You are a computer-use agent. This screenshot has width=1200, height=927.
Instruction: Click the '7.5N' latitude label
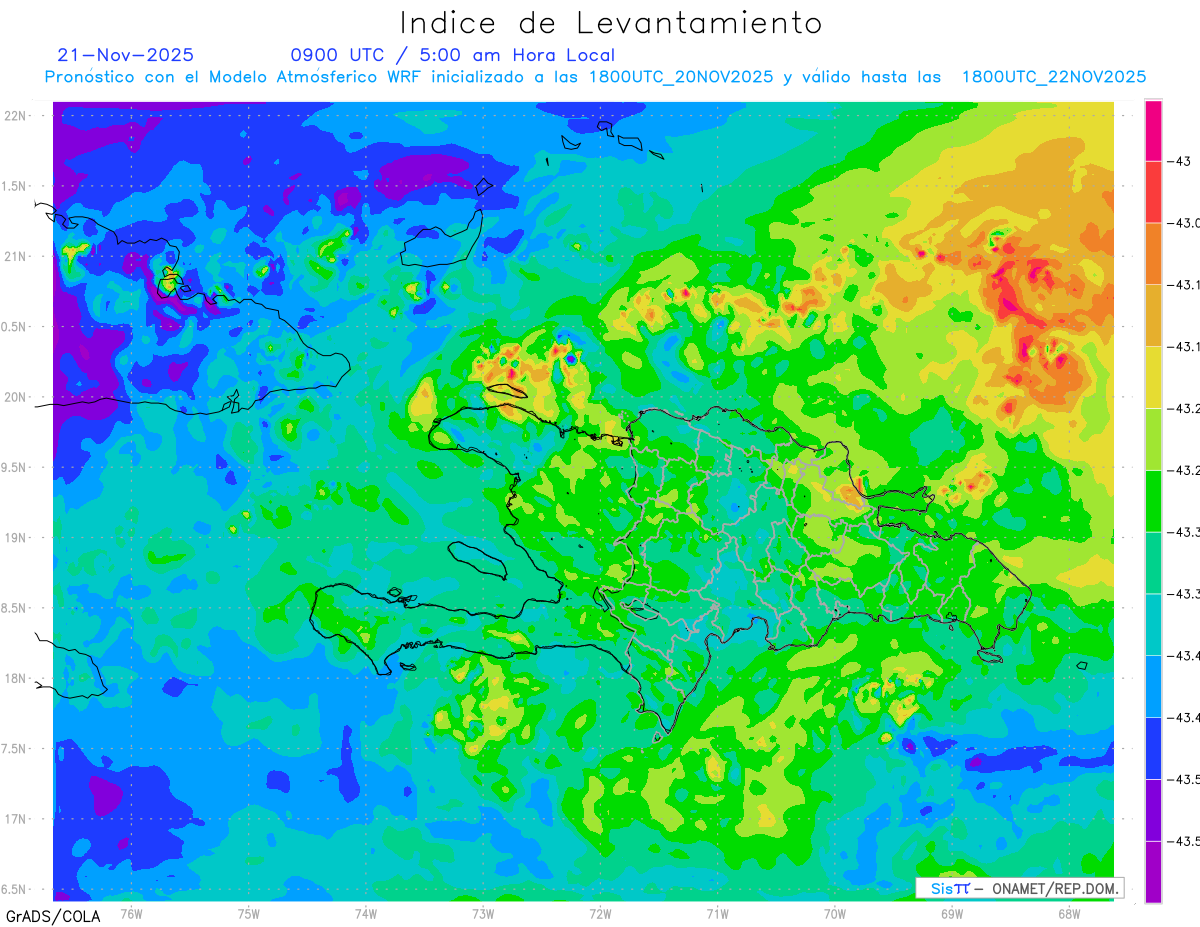15,749
